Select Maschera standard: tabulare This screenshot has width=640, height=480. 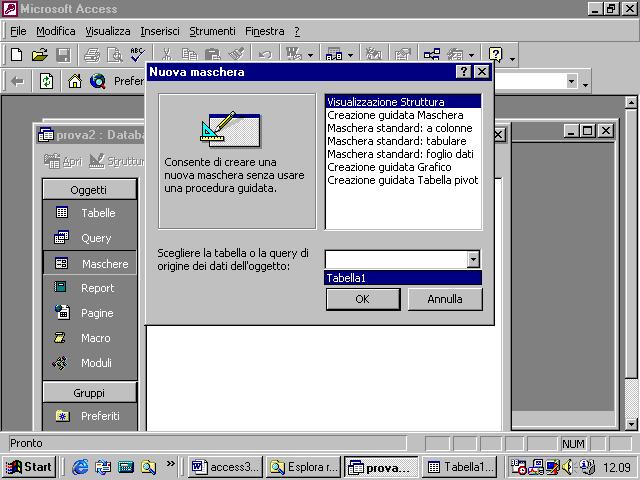pos(403,141)
